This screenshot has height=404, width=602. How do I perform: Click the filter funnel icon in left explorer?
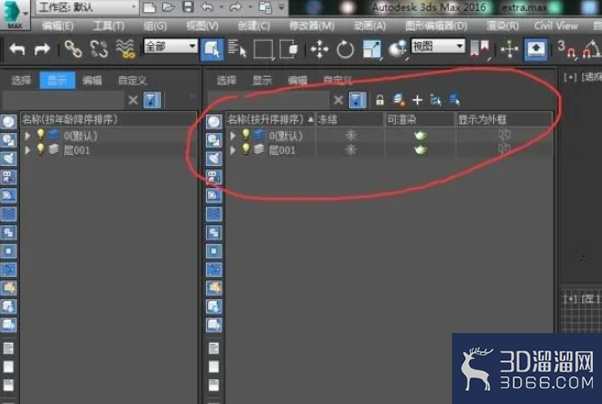click(x=152, y=100)
